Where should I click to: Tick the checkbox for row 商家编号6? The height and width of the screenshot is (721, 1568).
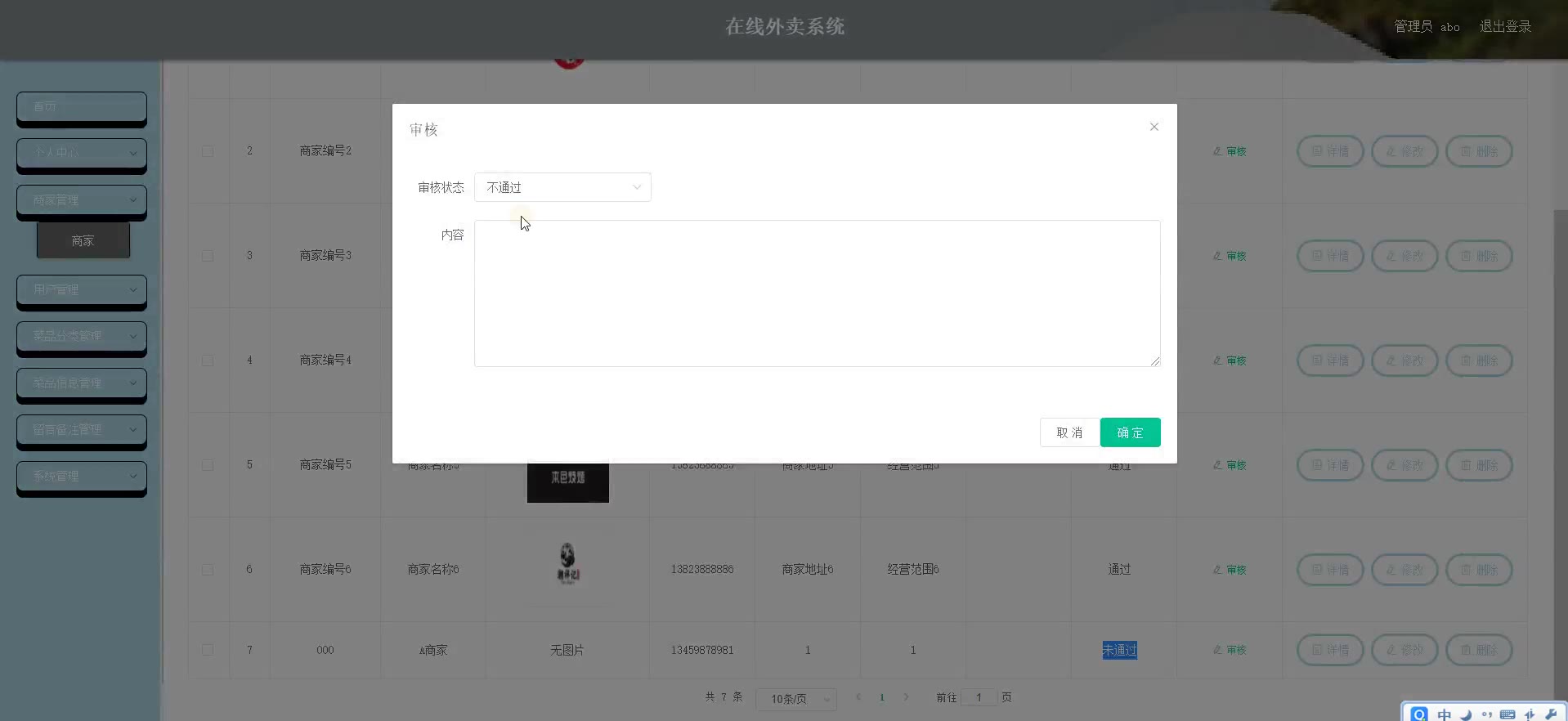pos(208,570)
